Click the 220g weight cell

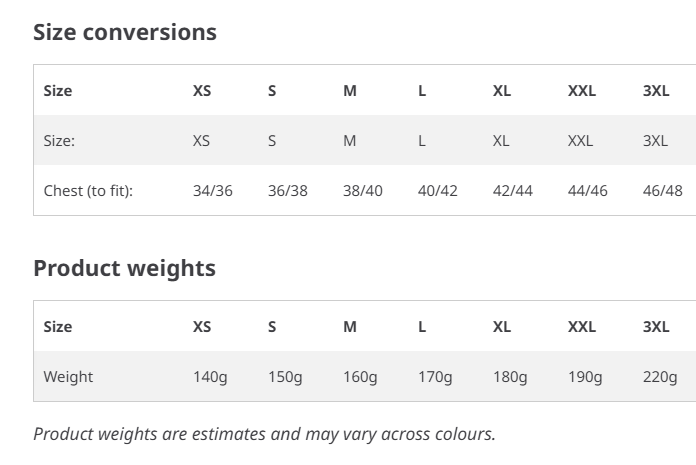pos(660,377)
